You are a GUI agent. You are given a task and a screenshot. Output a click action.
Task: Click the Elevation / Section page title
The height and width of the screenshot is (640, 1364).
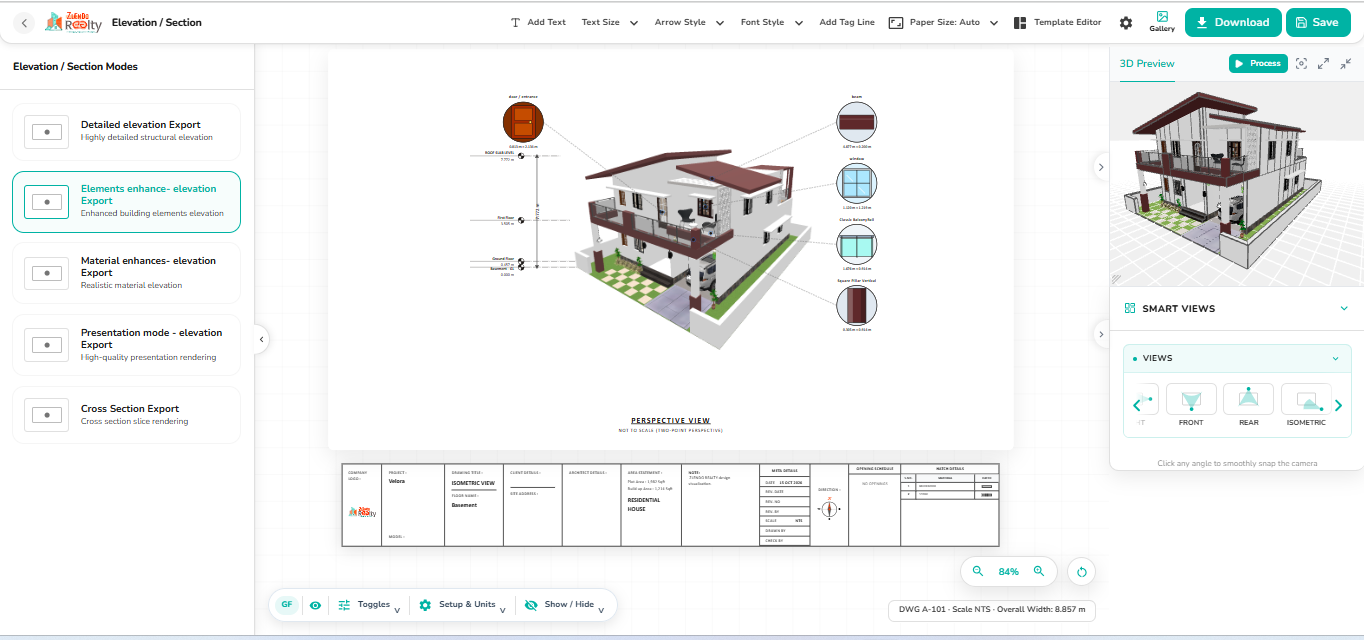click(157, 22)
